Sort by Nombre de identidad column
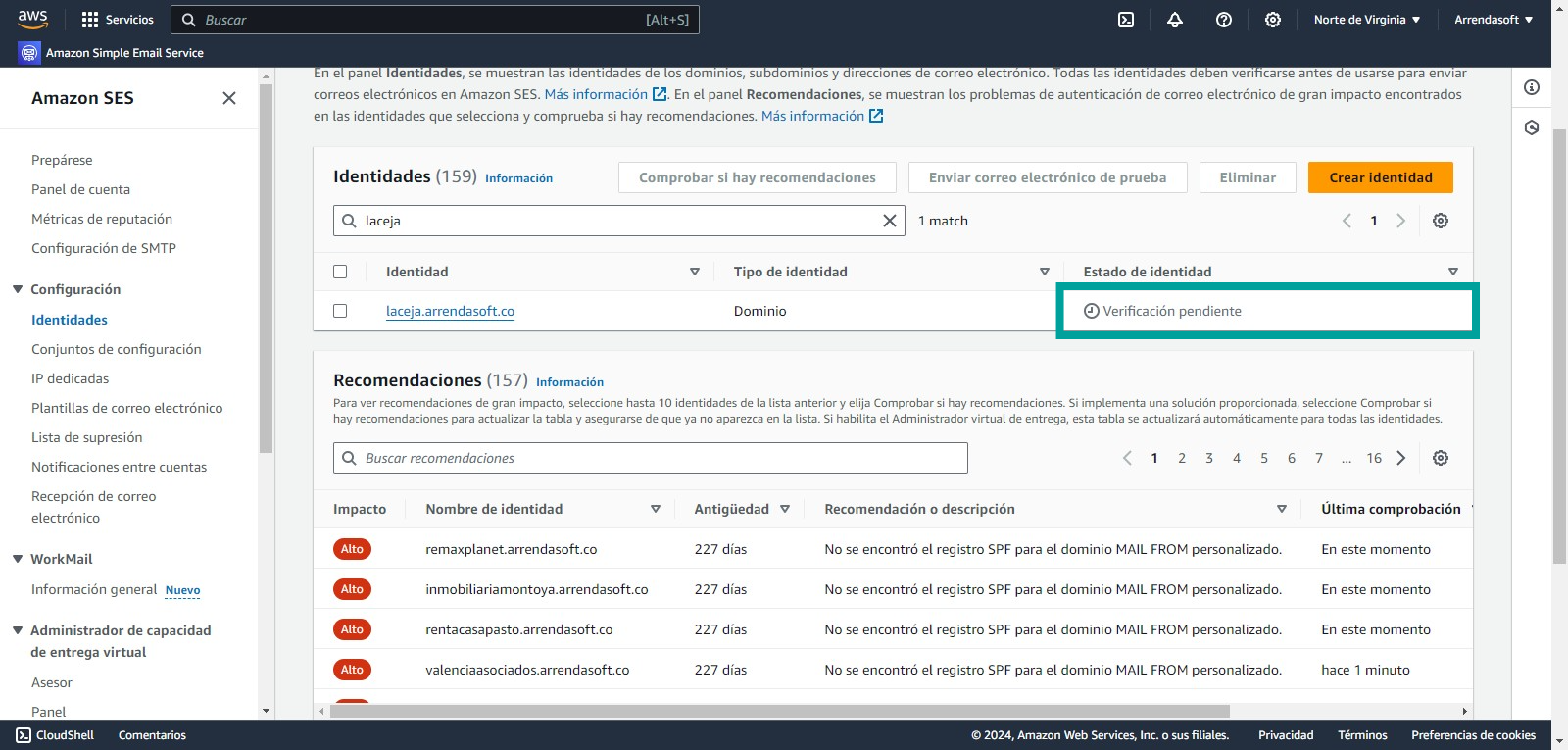Viewport: 1568px width, 750px height. tap(656, 509)
